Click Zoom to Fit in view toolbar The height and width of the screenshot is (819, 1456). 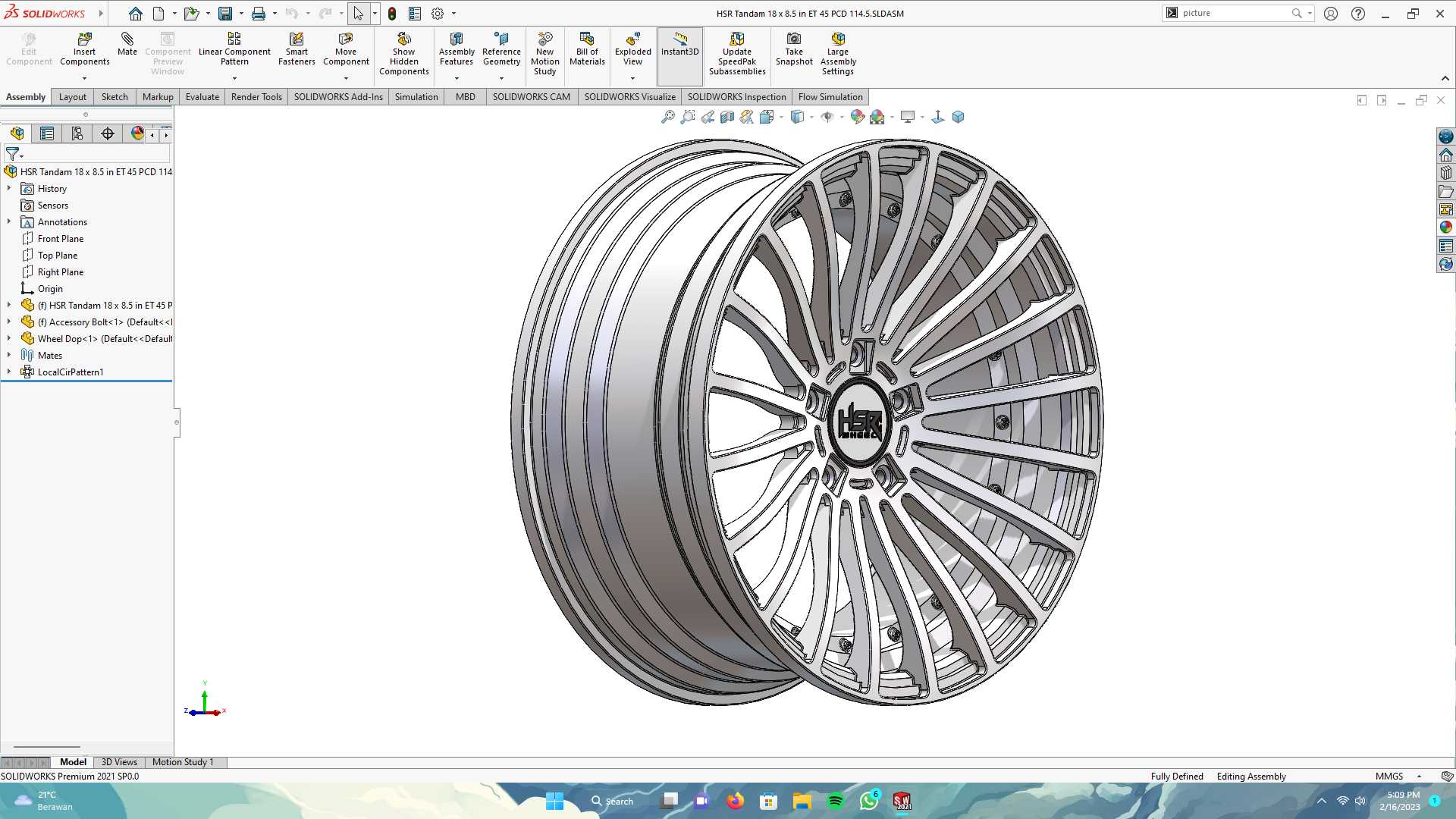point(668,117)
